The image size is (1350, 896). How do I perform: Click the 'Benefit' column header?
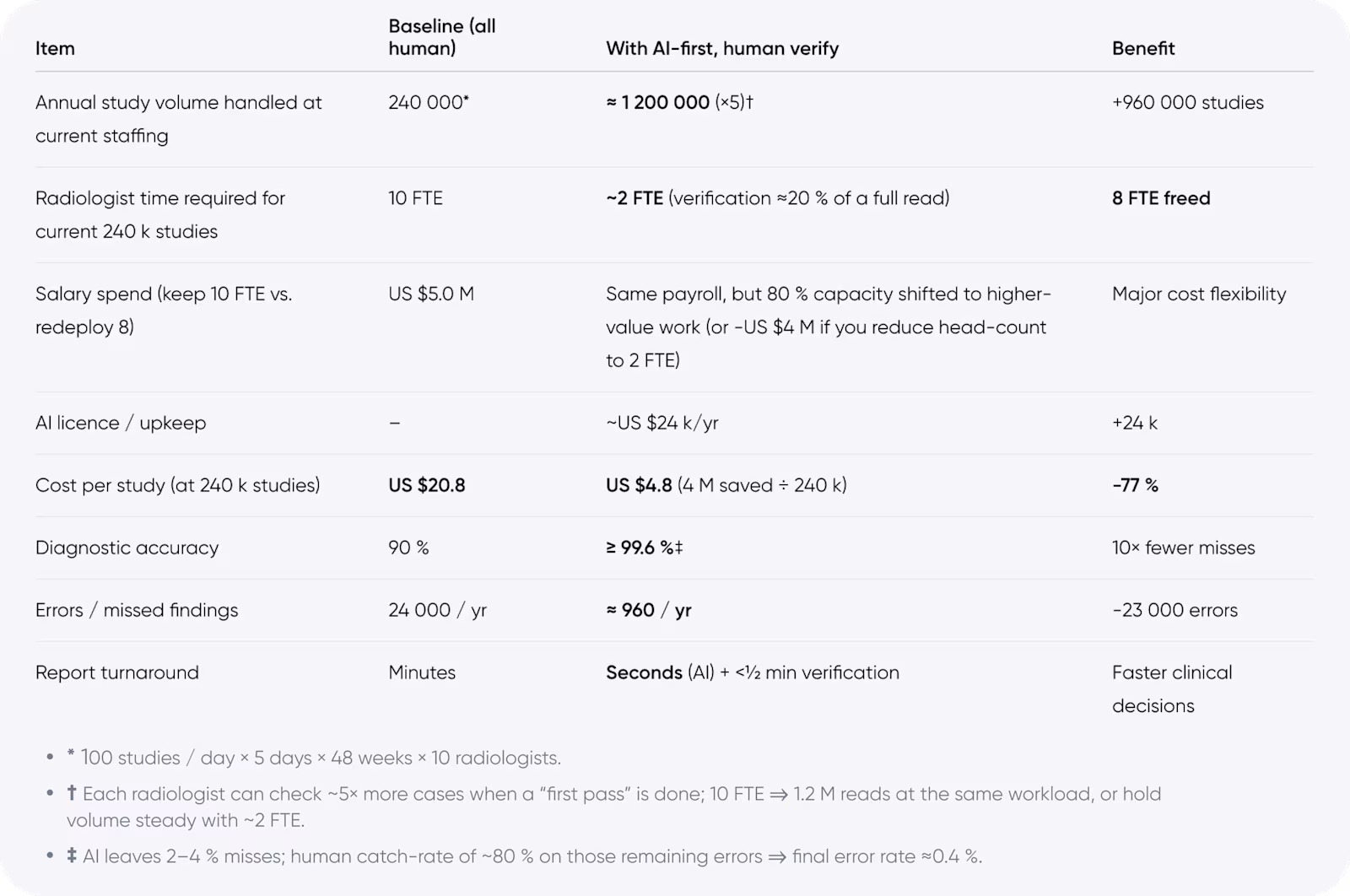(x=1143, y=48)
